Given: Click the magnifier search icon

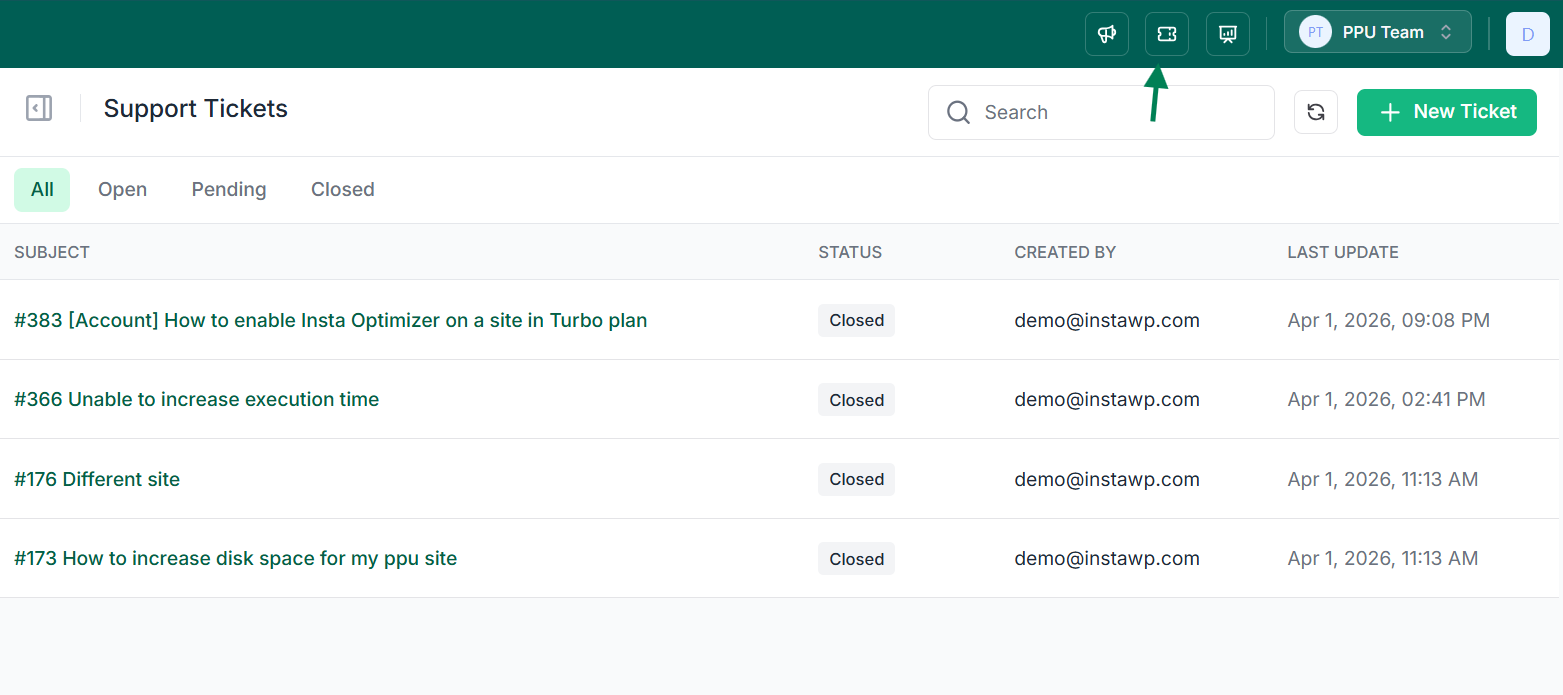Looking at the screenshot, I should [x=958, y=112].
